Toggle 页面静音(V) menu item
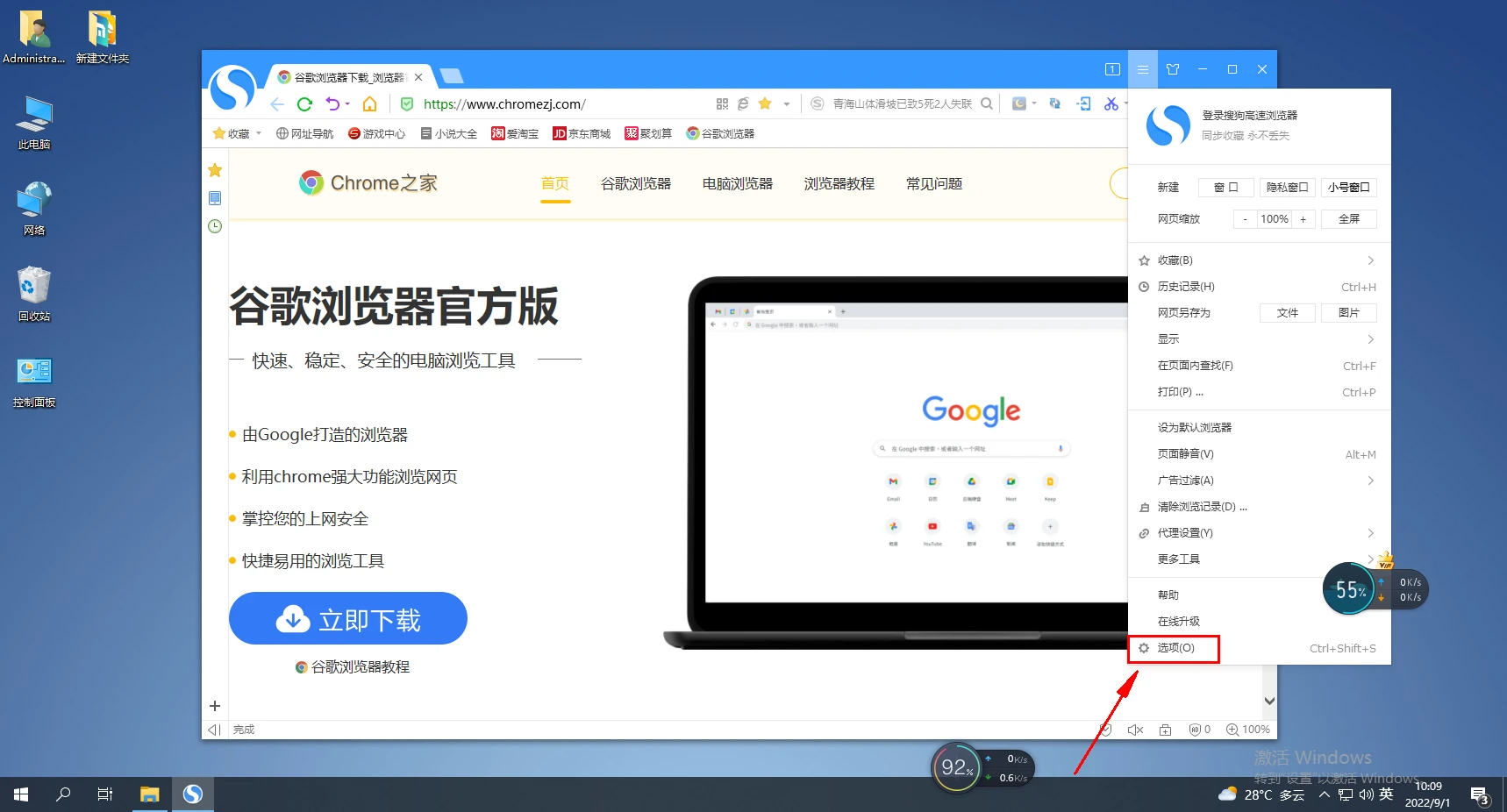 coord(1259,453)
